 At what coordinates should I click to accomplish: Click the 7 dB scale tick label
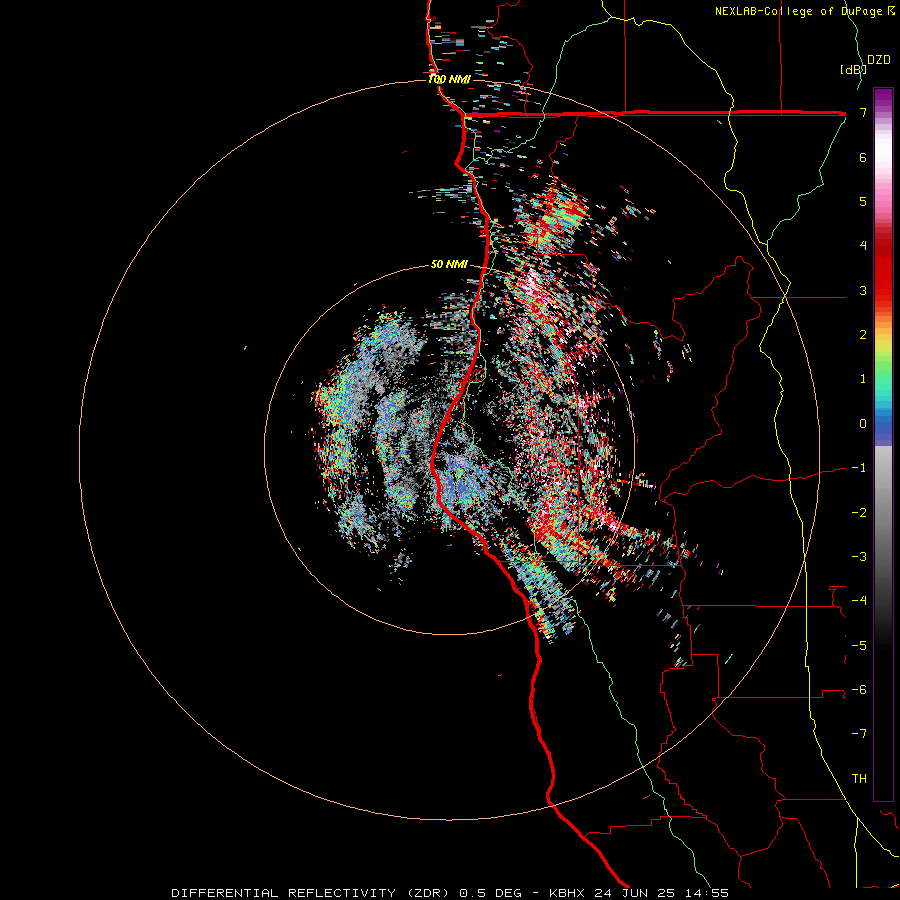[863, 112]
